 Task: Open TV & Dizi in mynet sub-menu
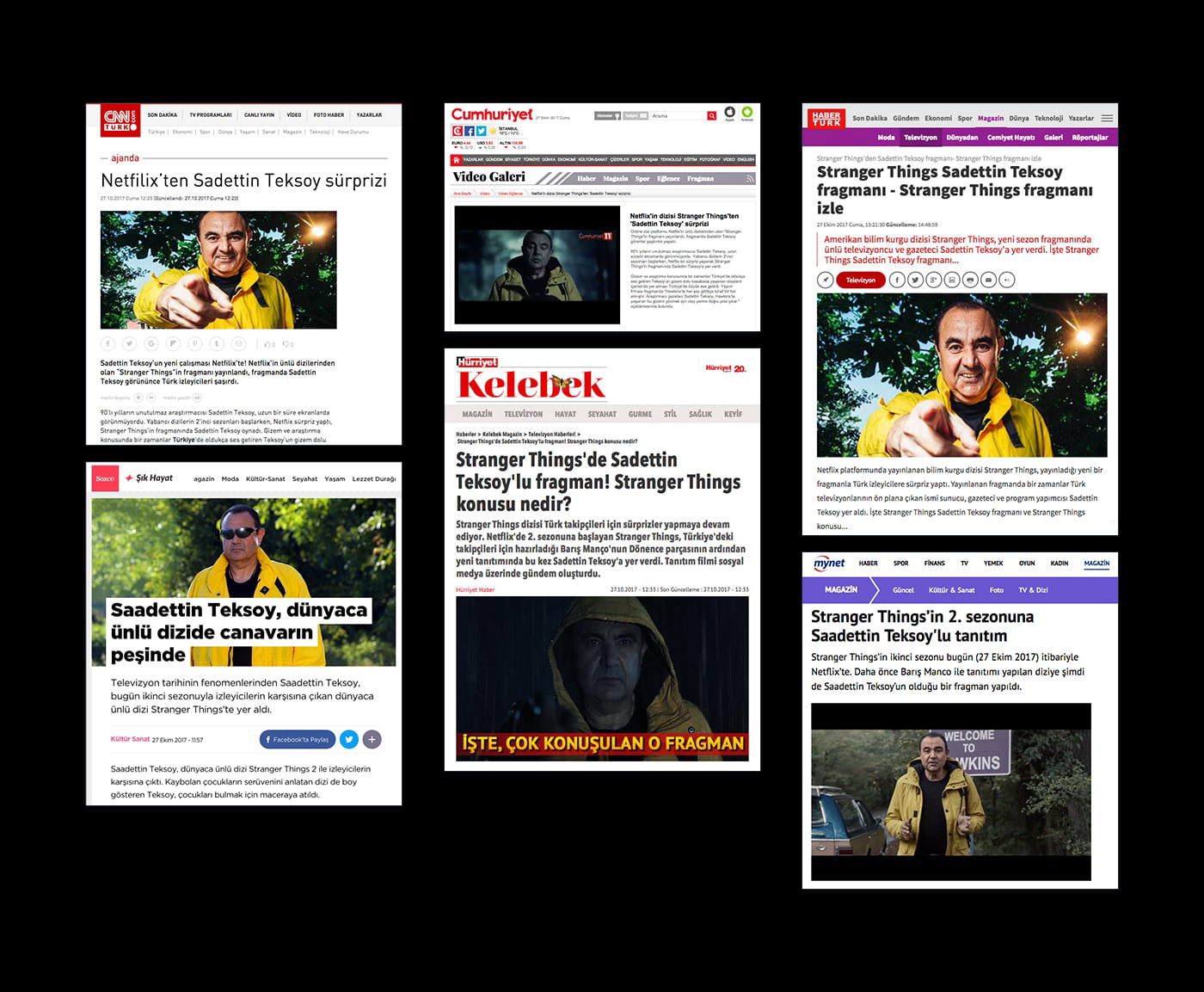click(1034, 590)
